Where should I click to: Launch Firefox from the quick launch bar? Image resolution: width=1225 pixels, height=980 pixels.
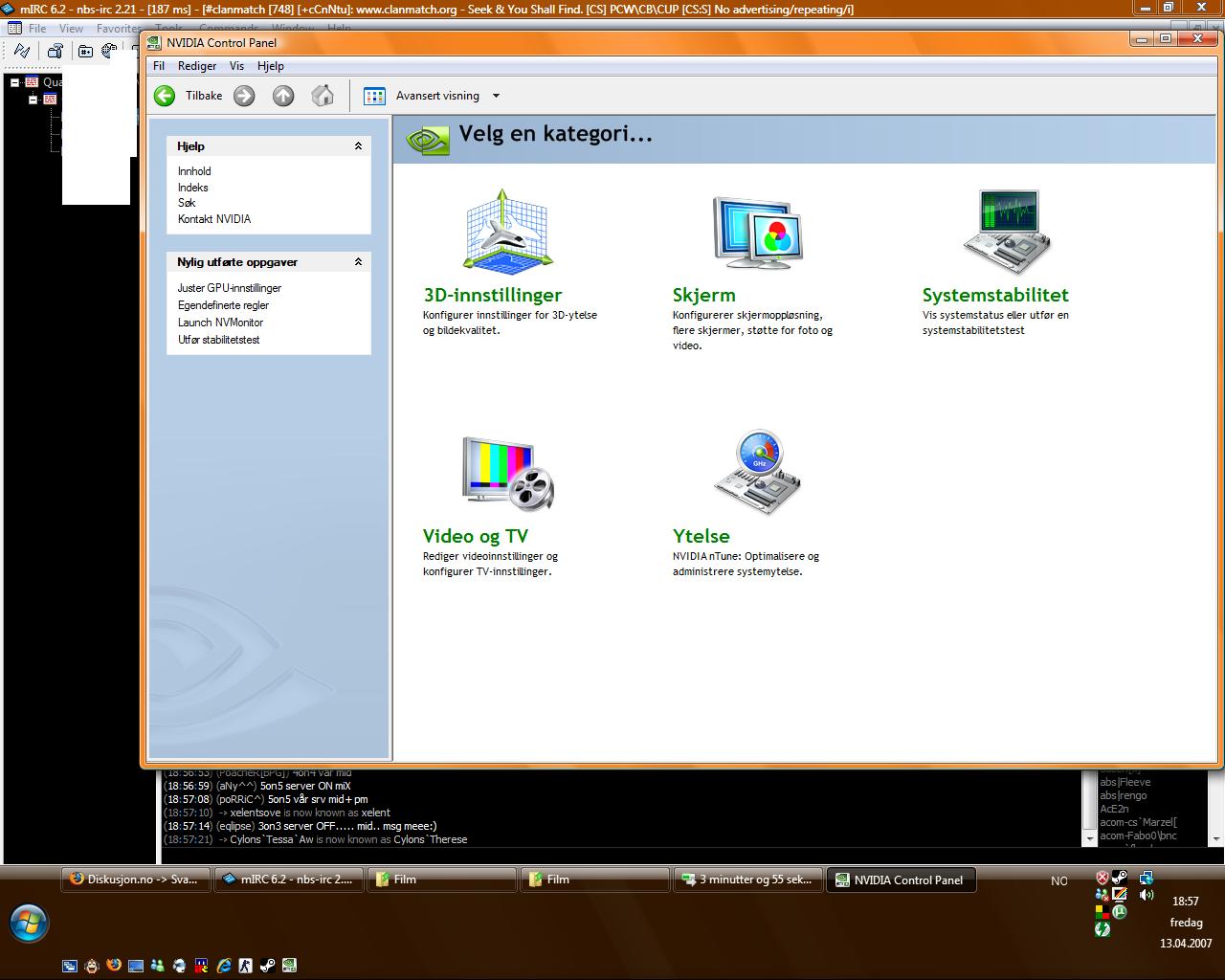(x=114, y=965)
